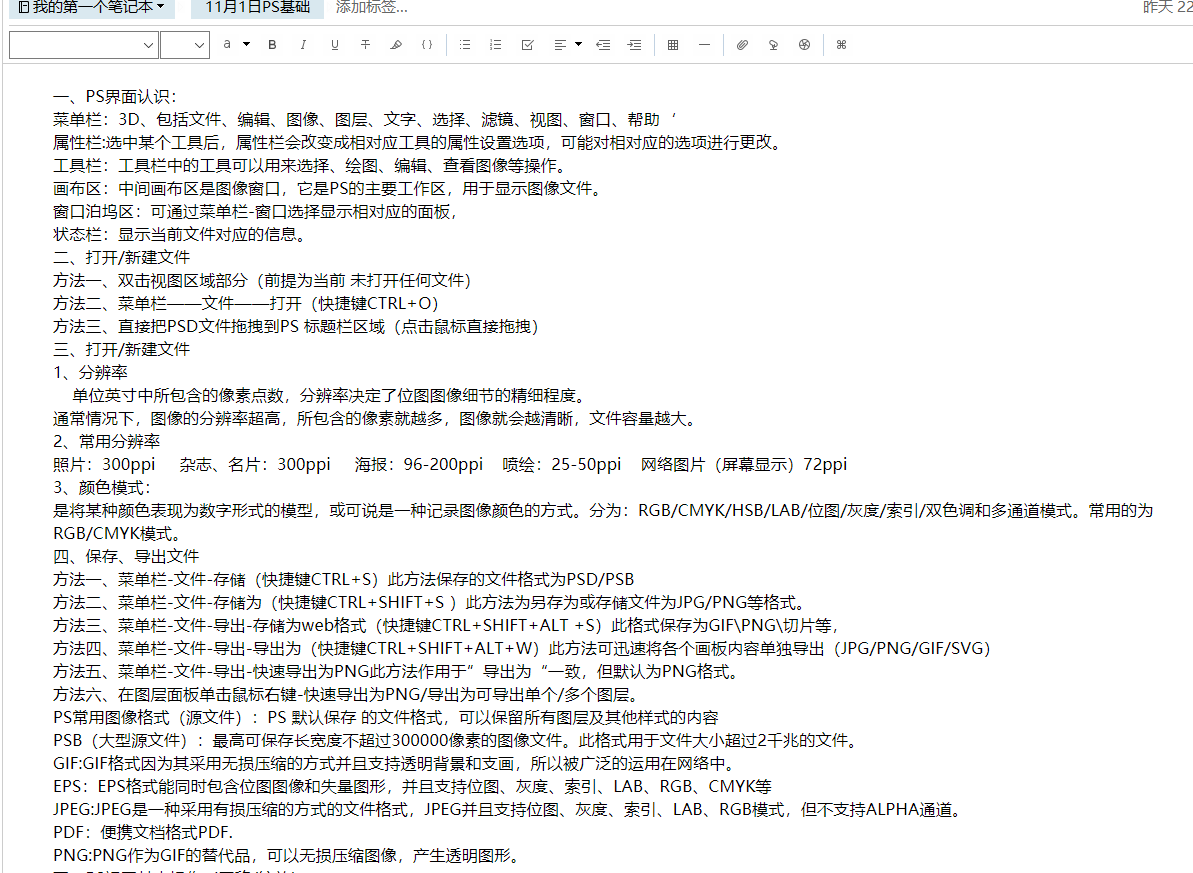1193x873 pixels.
Task: Toggle bold formatting
Action: point(272,45)
